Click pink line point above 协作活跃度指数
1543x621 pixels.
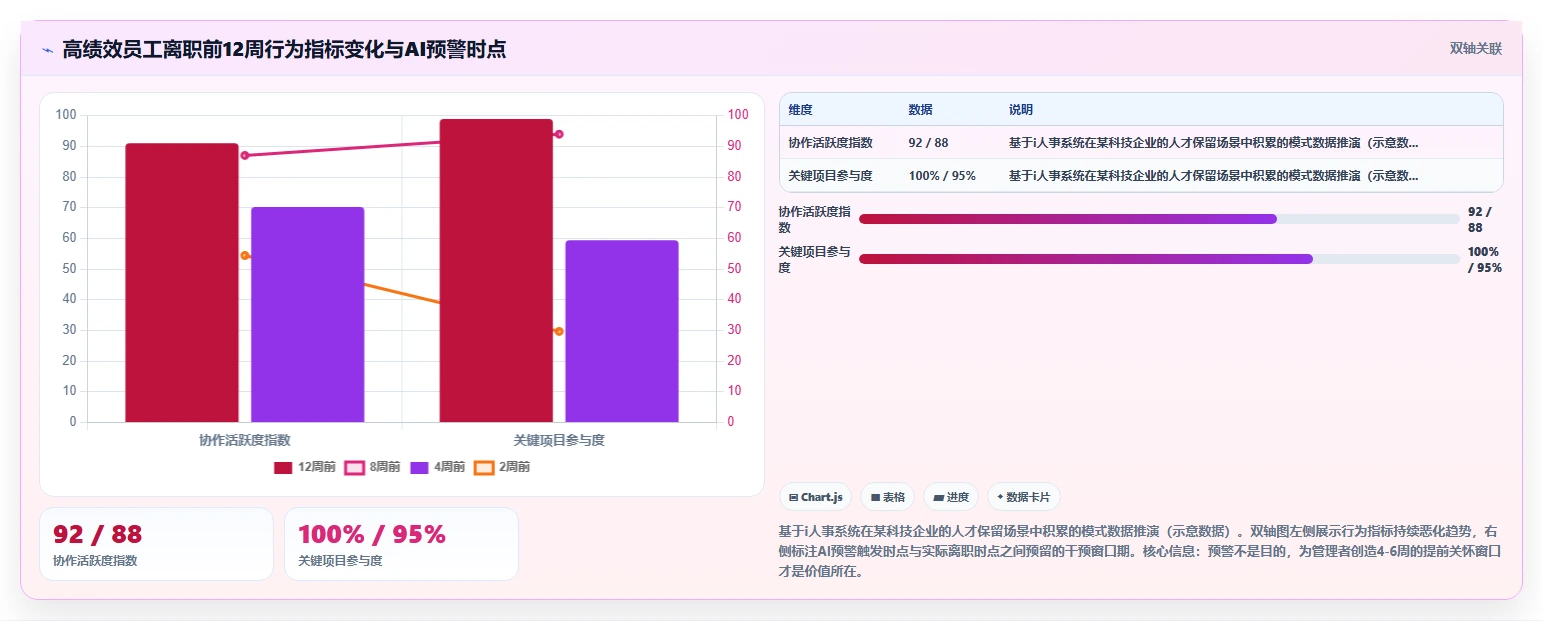click(x=245, y=155)
